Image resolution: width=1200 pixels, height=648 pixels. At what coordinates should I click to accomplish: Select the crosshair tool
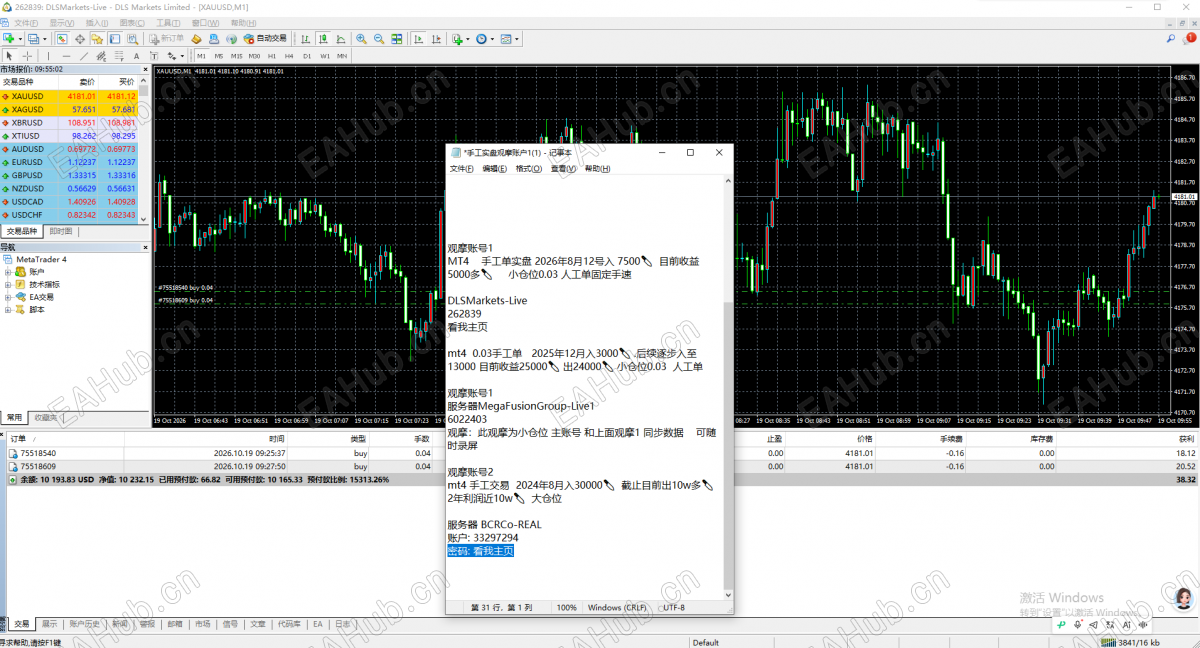pyautogui.click(x=28, y=56)
